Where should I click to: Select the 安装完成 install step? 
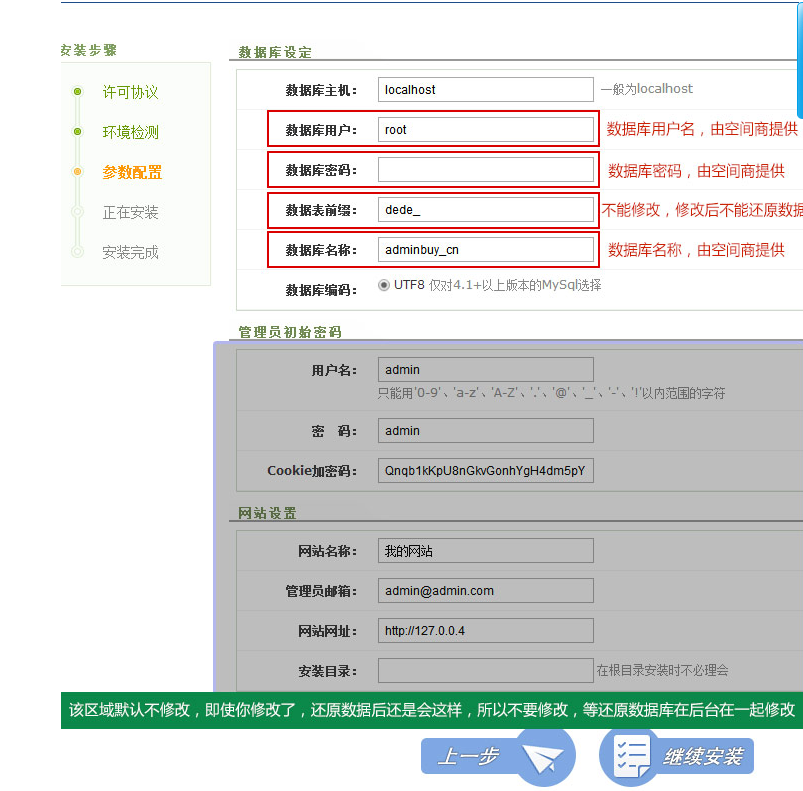tap(131, 252)
